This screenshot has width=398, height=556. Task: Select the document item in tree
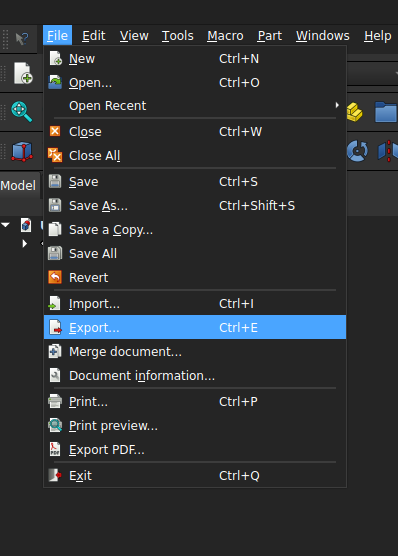[26, 225]
